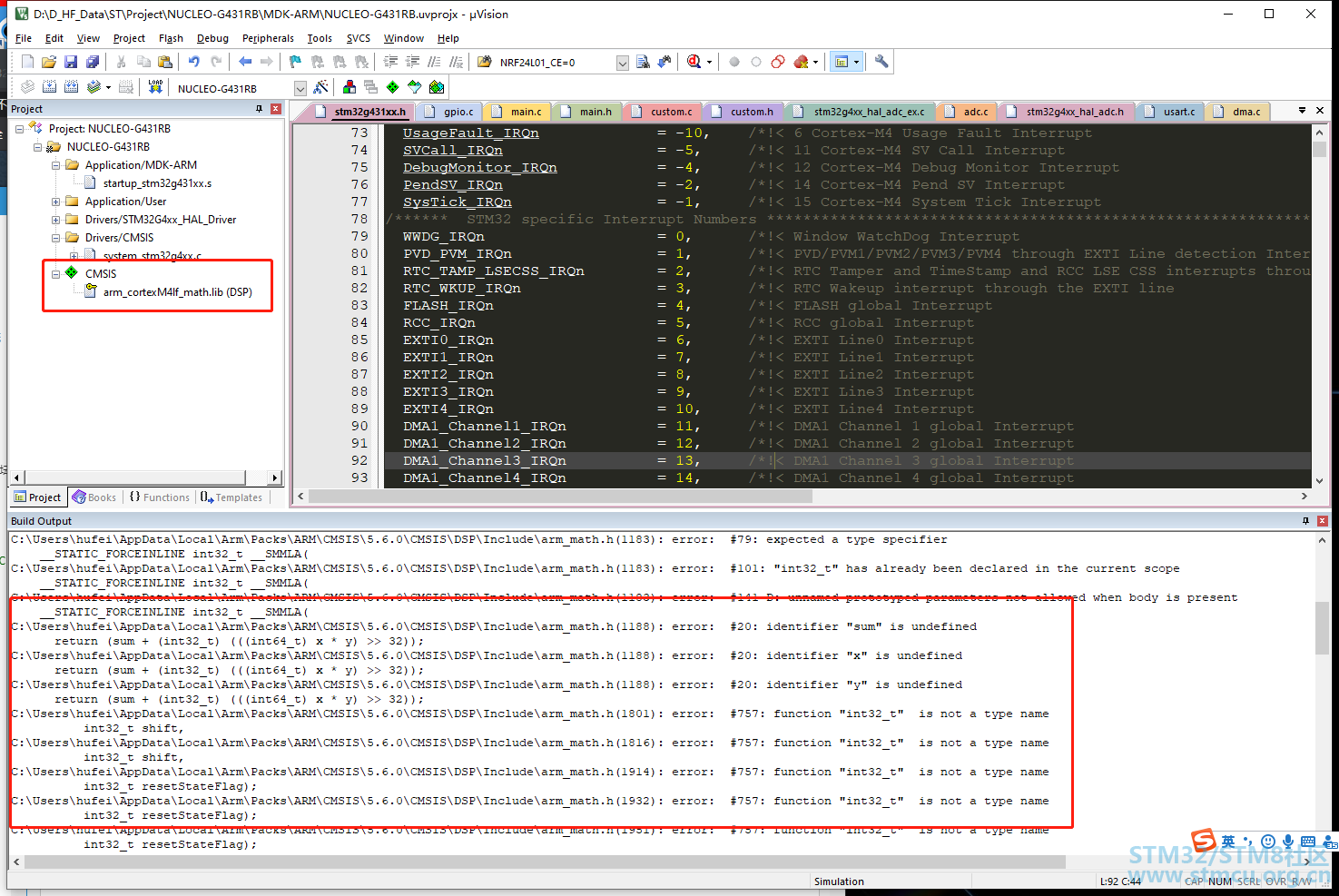1339x896 pixels.
Task: Save the current file
Action: 71,62
